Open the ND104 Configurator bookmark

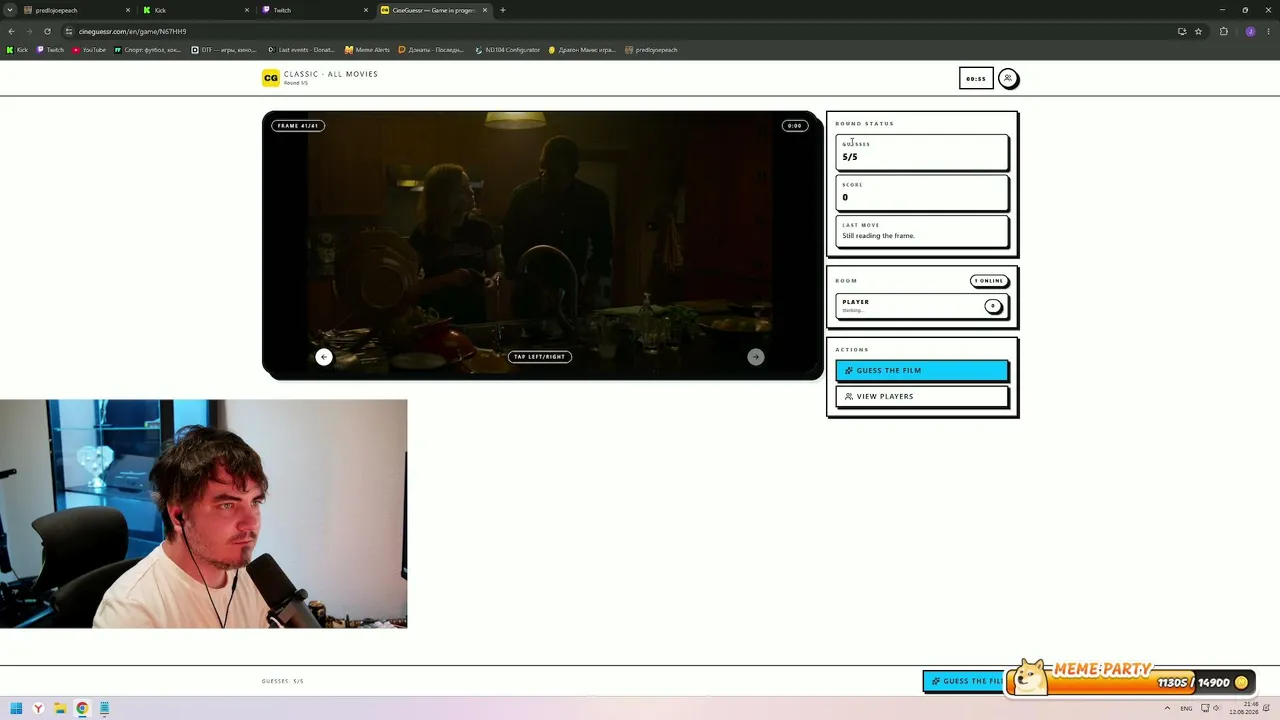click(x=508, y=50)
